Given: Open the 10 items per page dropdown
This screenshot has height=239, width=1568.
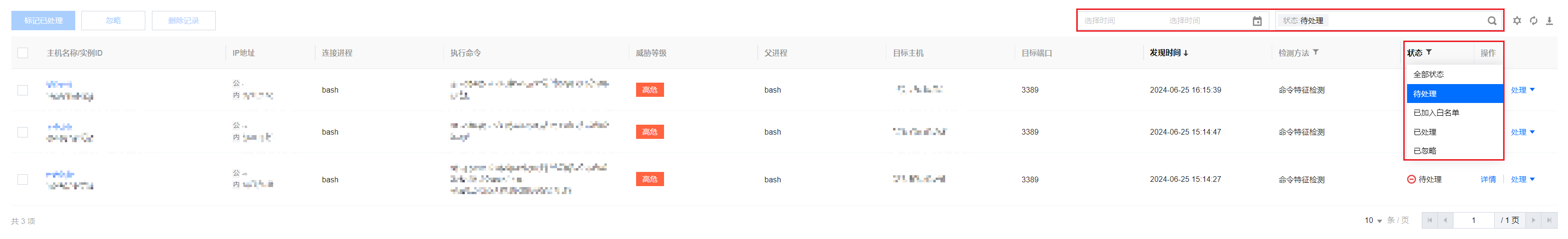Looking at the screenshot, I should coord(1373,220).
